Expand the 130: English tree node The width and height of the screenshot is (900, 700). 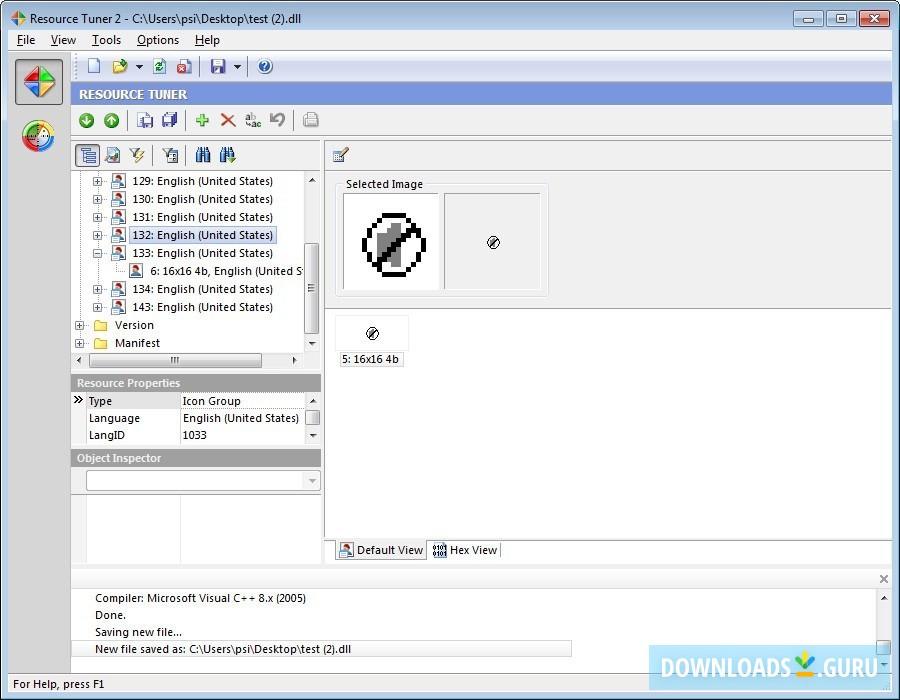tap(98, 200)
